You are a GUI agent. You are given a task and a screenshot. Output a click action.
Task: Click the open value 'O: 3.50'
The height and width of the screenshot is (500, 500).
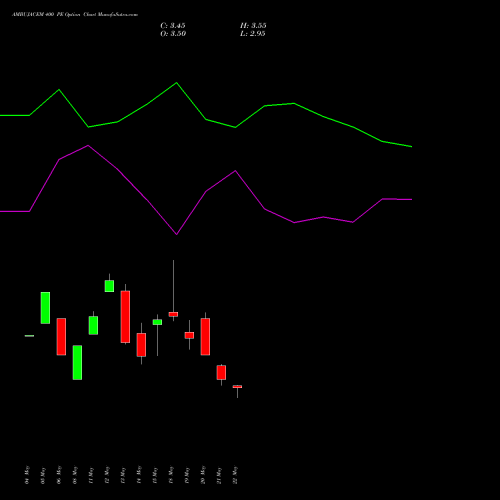pos(173,34)
